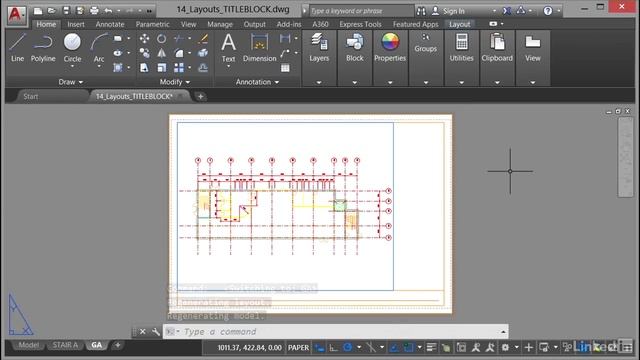Expand the Annotation panel
640x360 pixels.
(258, 82)
